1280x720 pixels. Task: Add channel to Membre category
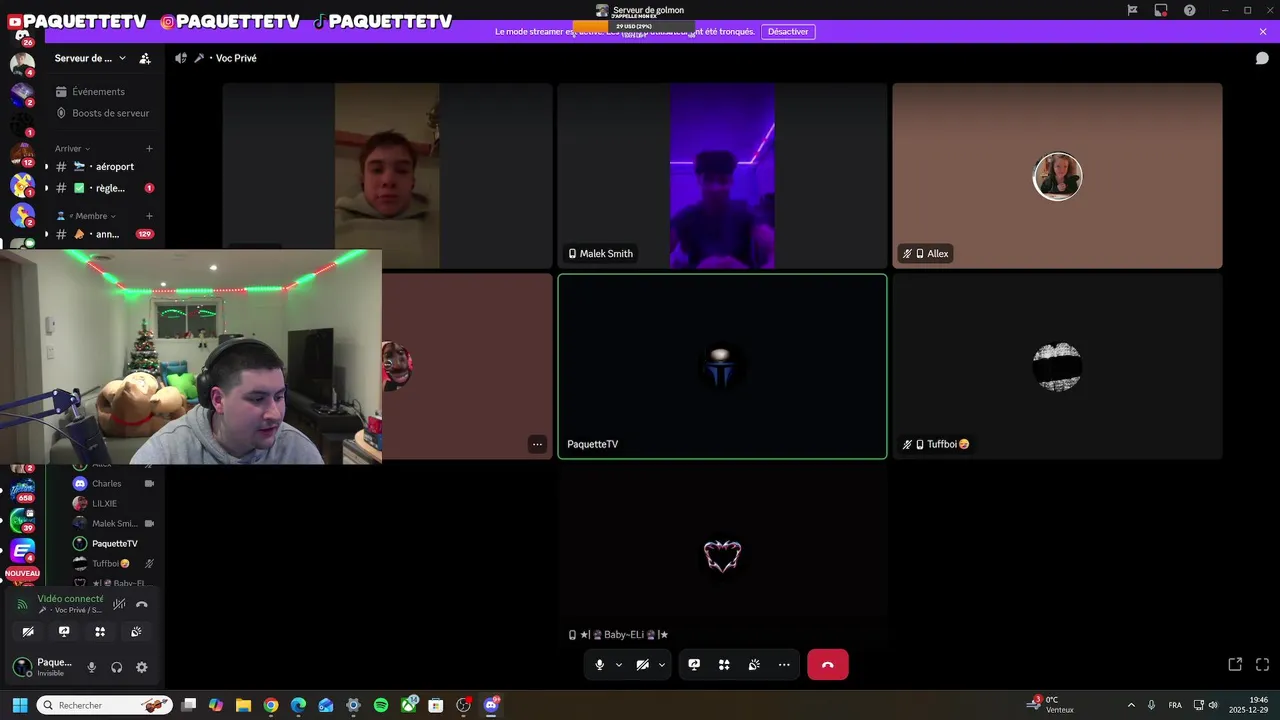(149, 216)
